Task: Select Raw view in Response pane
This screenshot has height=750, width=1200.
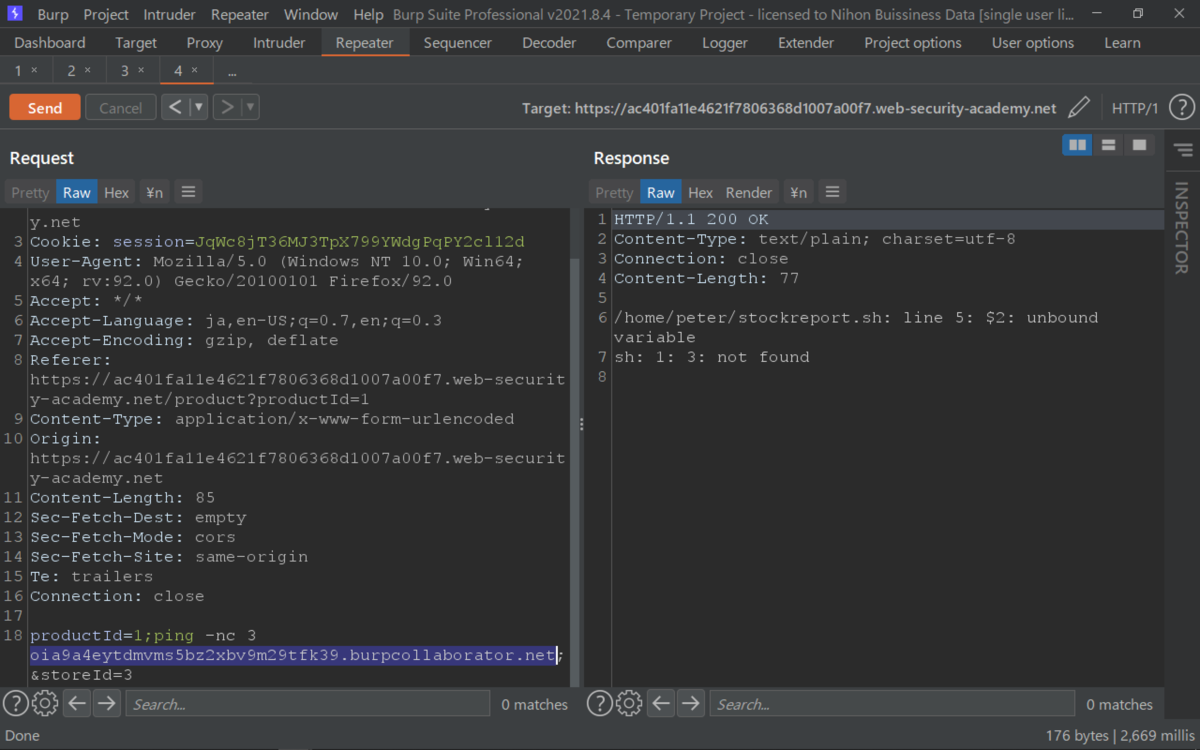Action: click(661, 192)
